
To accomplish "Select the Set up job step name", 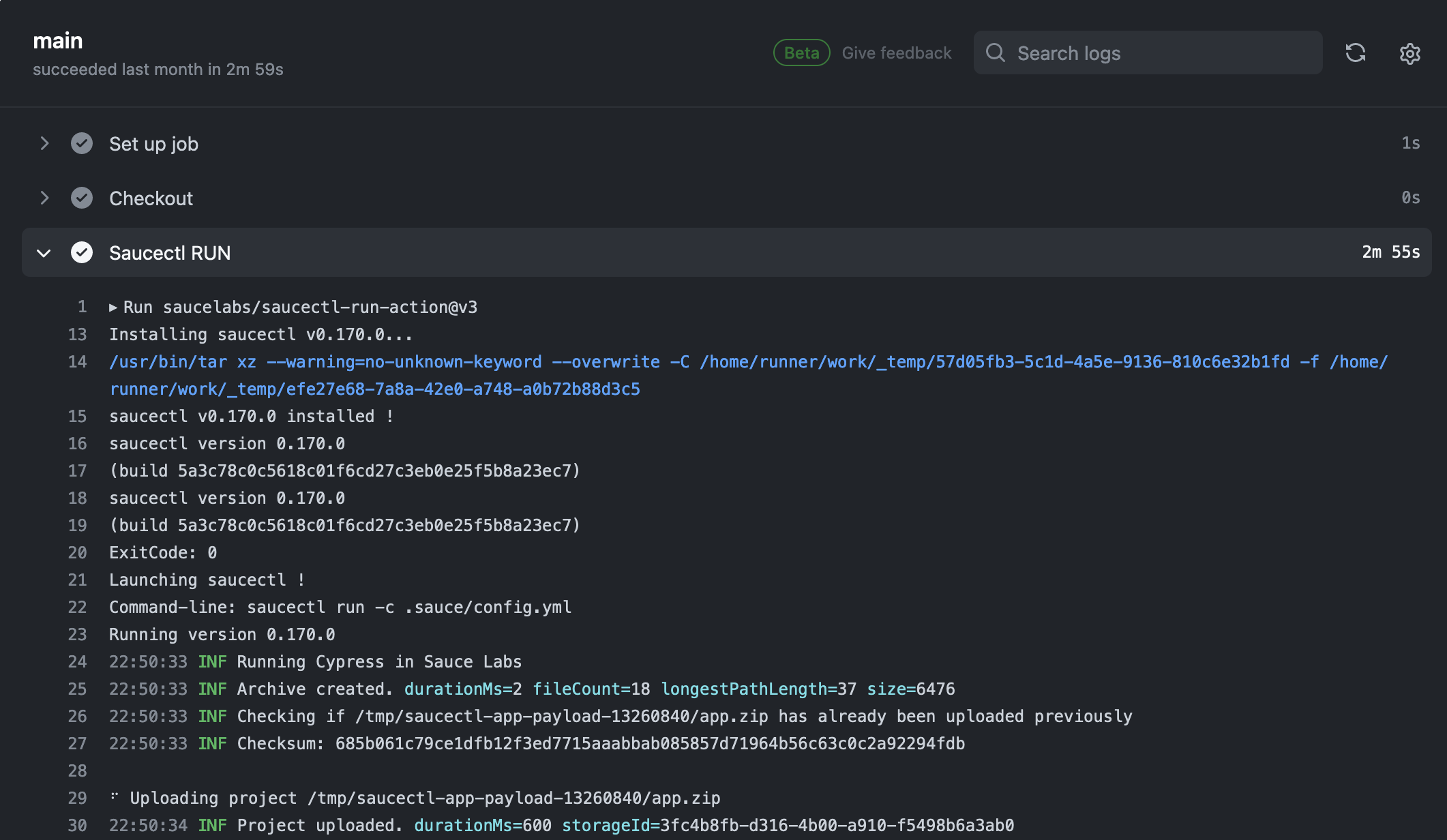I will point(153,144).
